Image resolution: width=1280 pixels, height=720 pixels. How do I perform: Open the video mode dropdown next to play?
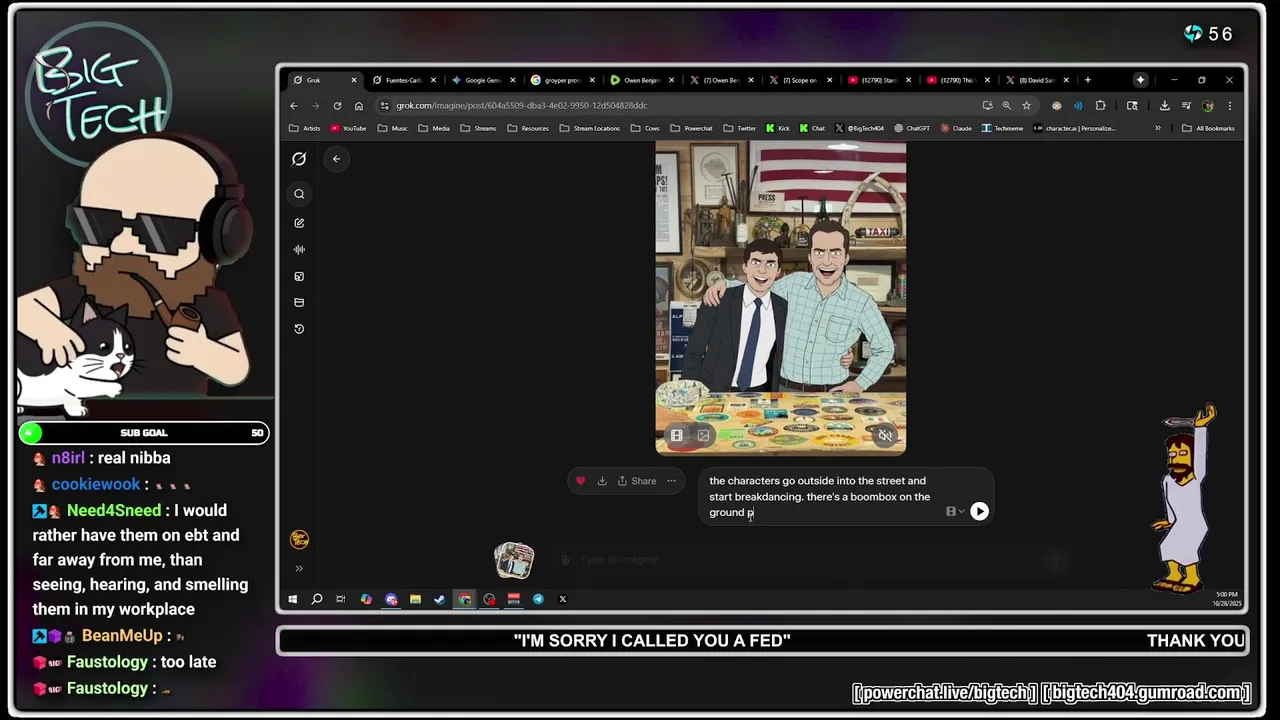955,511
